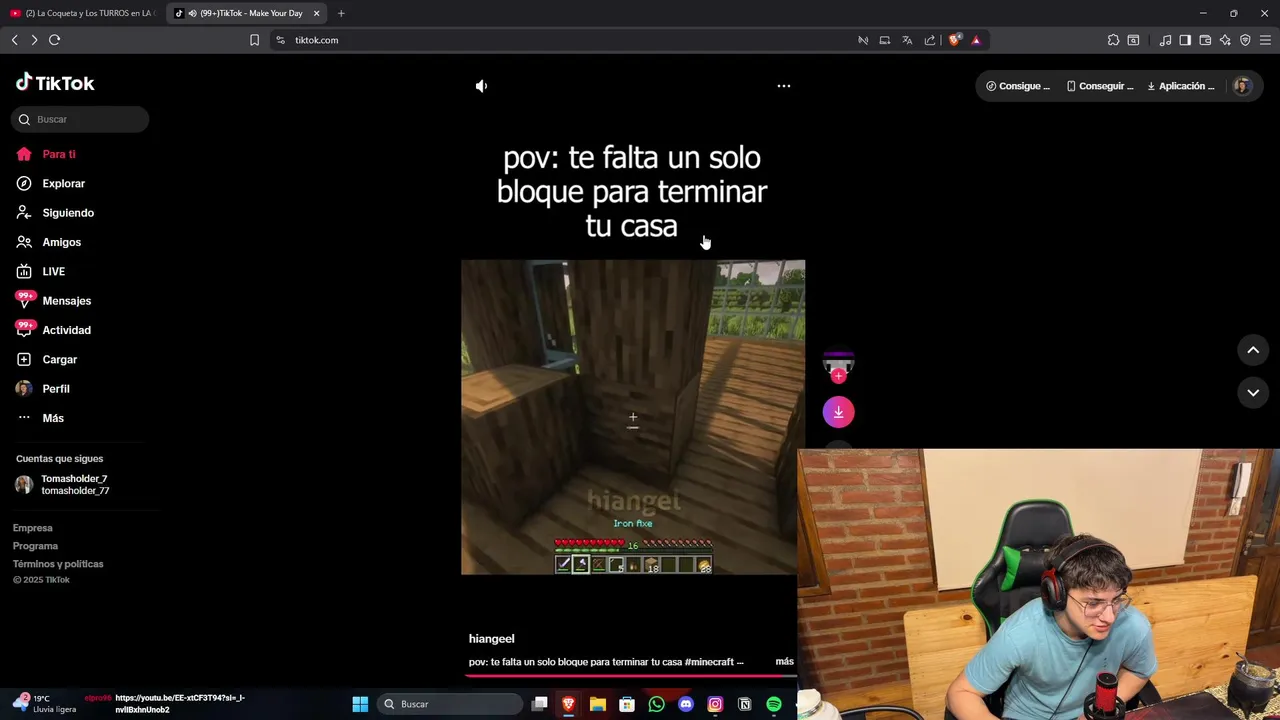1280x720 pixels.
Task: Open the Windows Start menu
Action: click(x=360, y=704)
